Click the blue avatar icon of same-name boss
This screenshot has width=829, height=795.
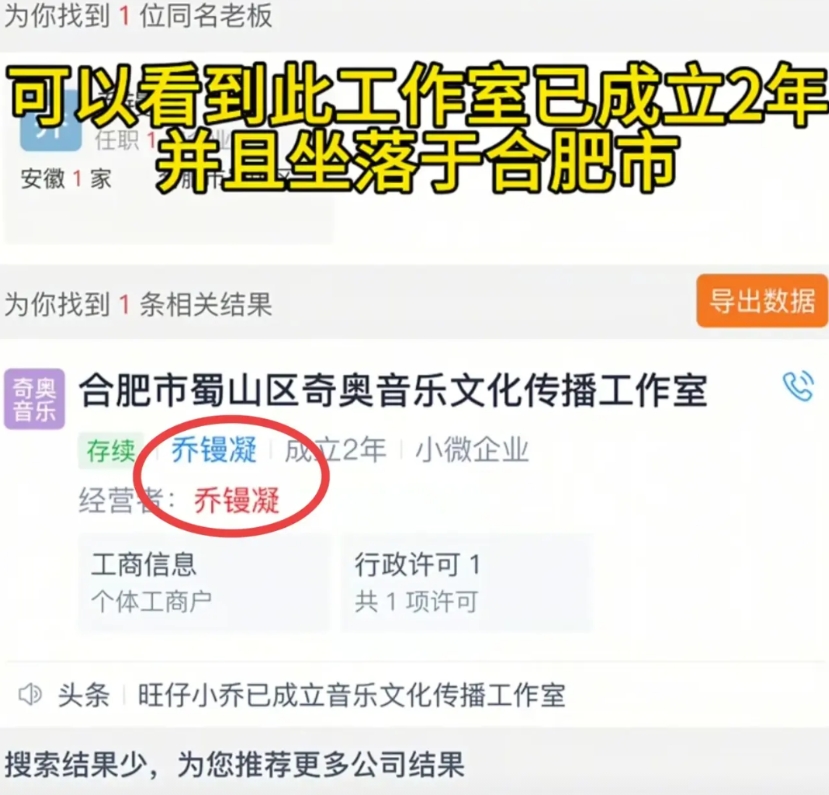click(51, 127)
